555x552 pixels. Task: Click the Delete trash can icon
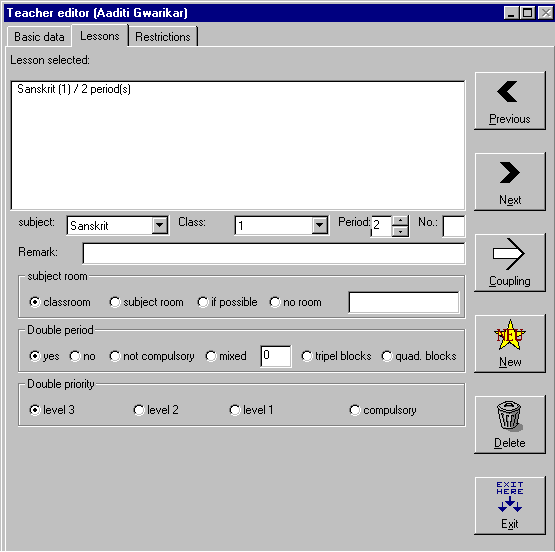click(x=510, y=416)
